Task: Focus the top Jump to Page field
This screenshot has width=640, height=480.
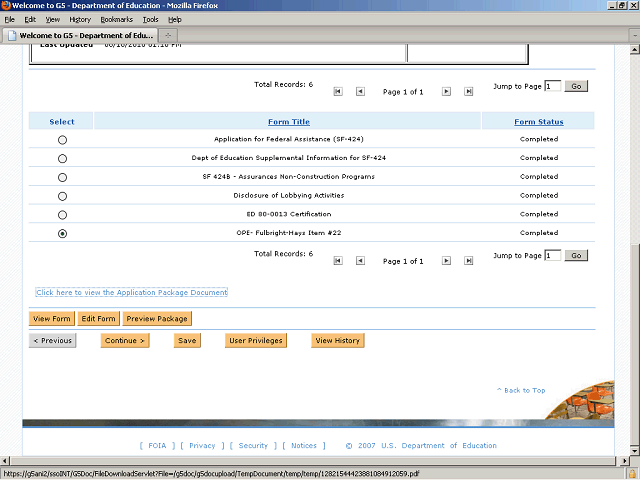Action: click(x=553, y=86)
